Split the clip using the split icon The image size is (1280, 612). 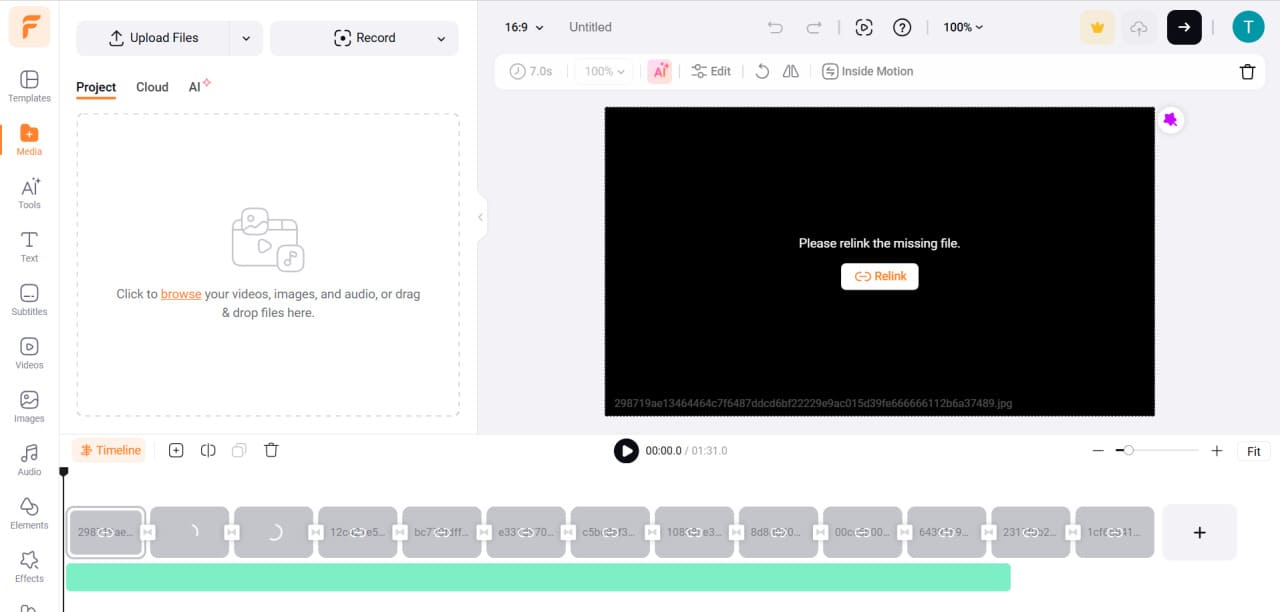[208, 450]
